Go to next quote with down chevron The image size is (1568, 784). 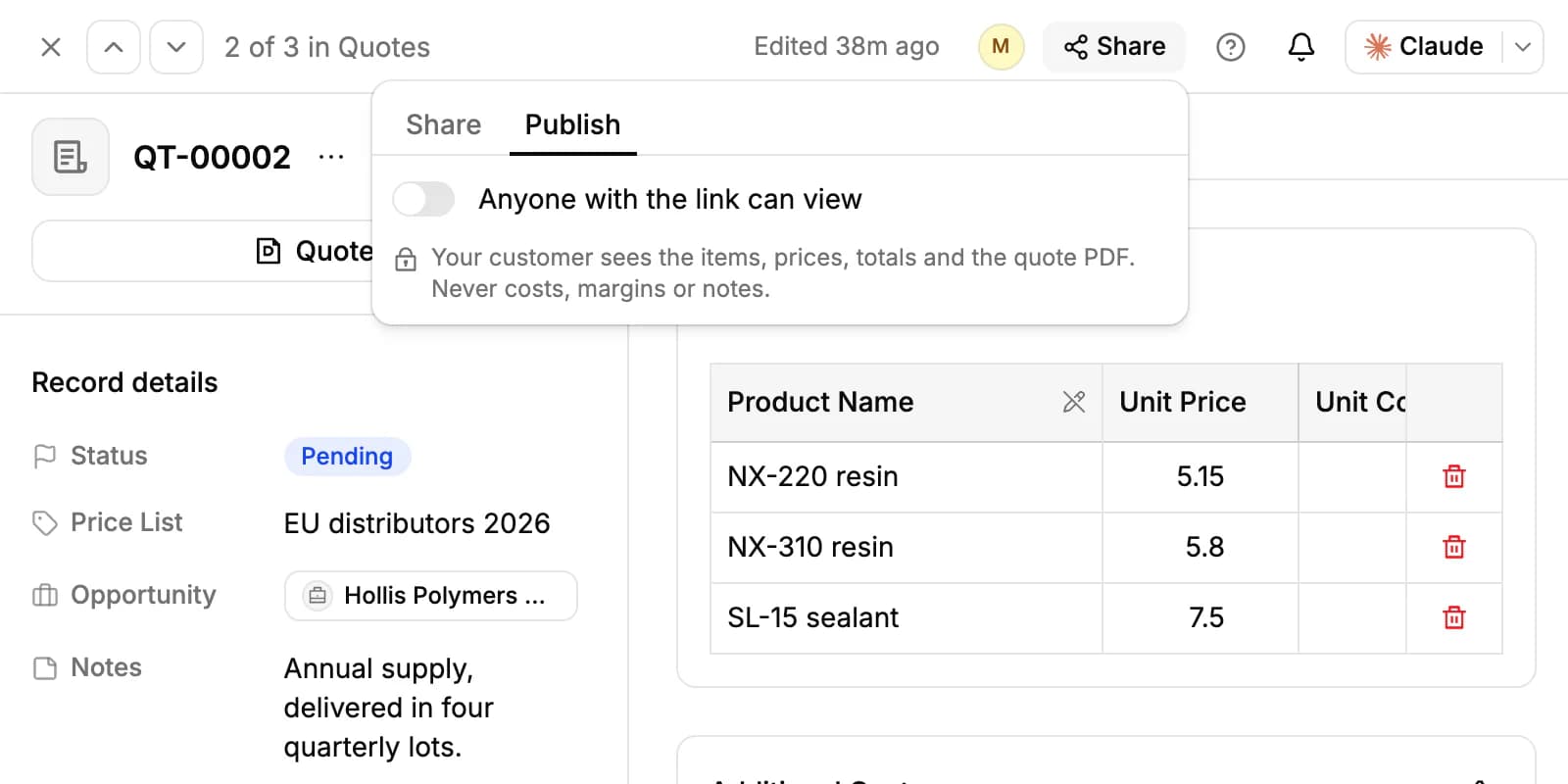click(x=176, y=47)
